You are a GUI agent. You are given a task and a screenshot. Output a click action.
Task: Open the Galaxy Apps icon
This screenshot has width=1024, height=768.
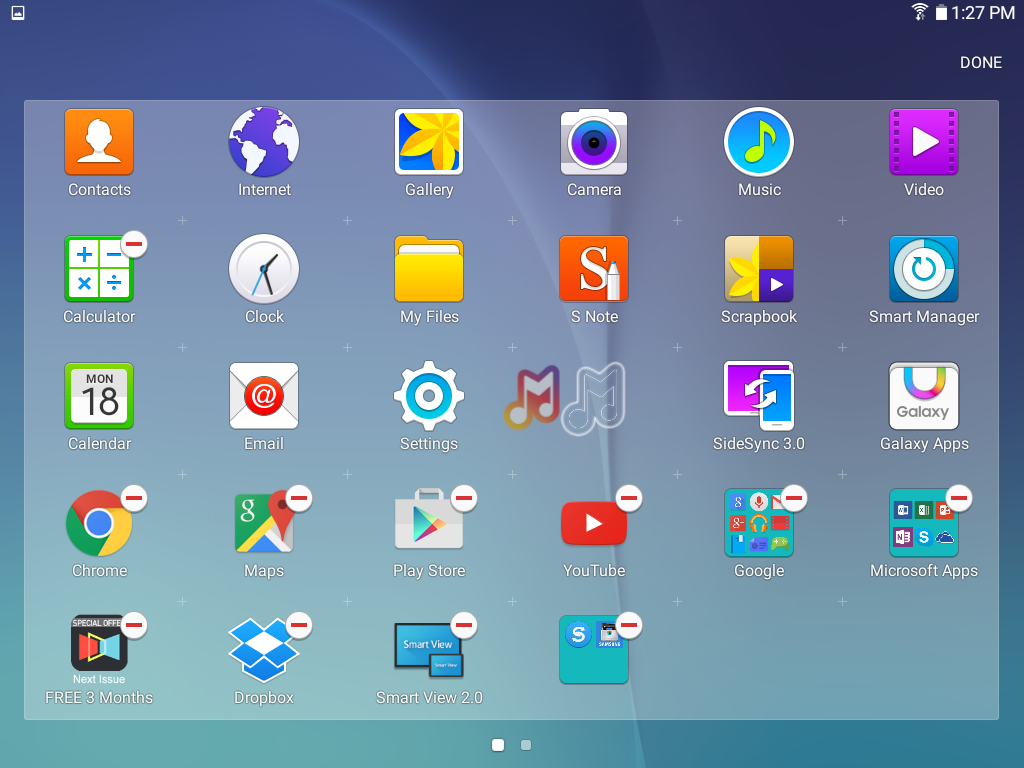point(923,396)
